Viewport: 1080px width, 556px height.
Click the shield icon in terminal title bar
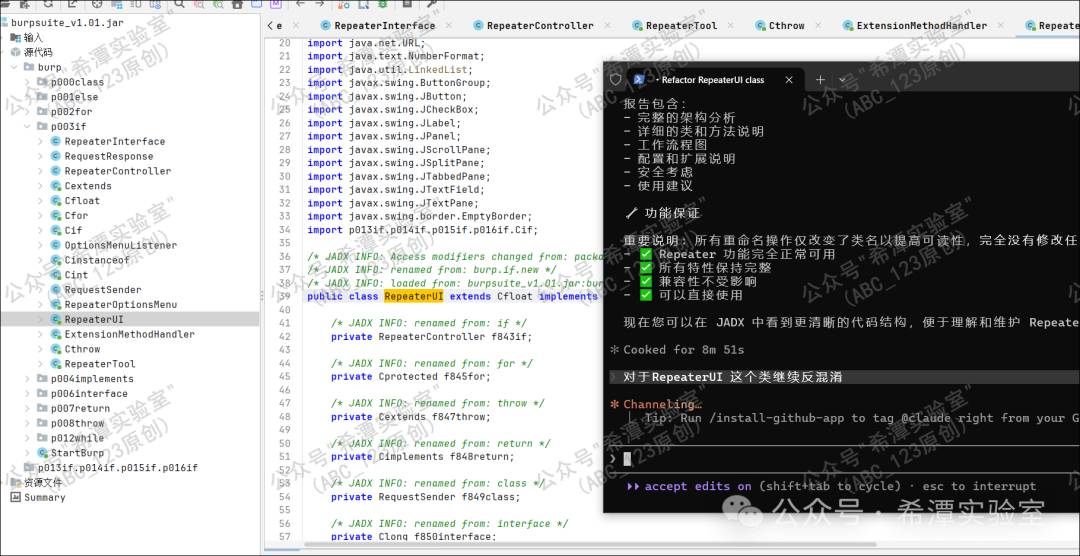click(x=615, y=79)
